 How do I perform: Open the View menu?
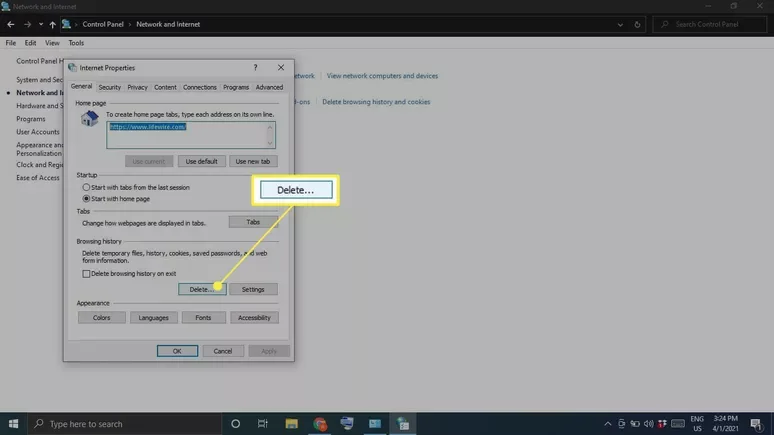(52, 43)
